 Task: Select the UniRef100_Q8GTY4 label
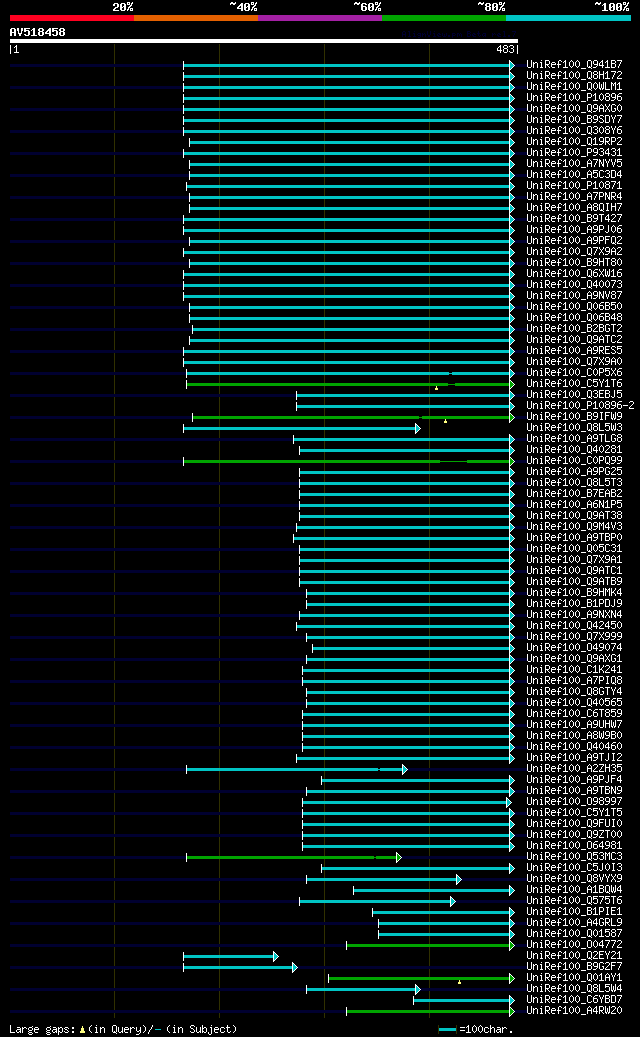pos(574,692)
